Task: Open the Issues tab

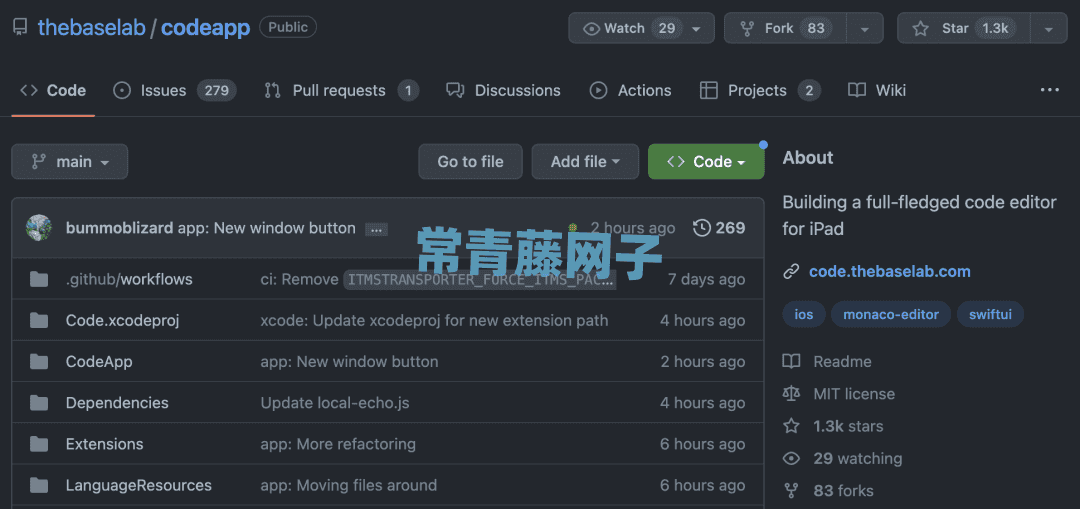Action: [x=175, y=90]
